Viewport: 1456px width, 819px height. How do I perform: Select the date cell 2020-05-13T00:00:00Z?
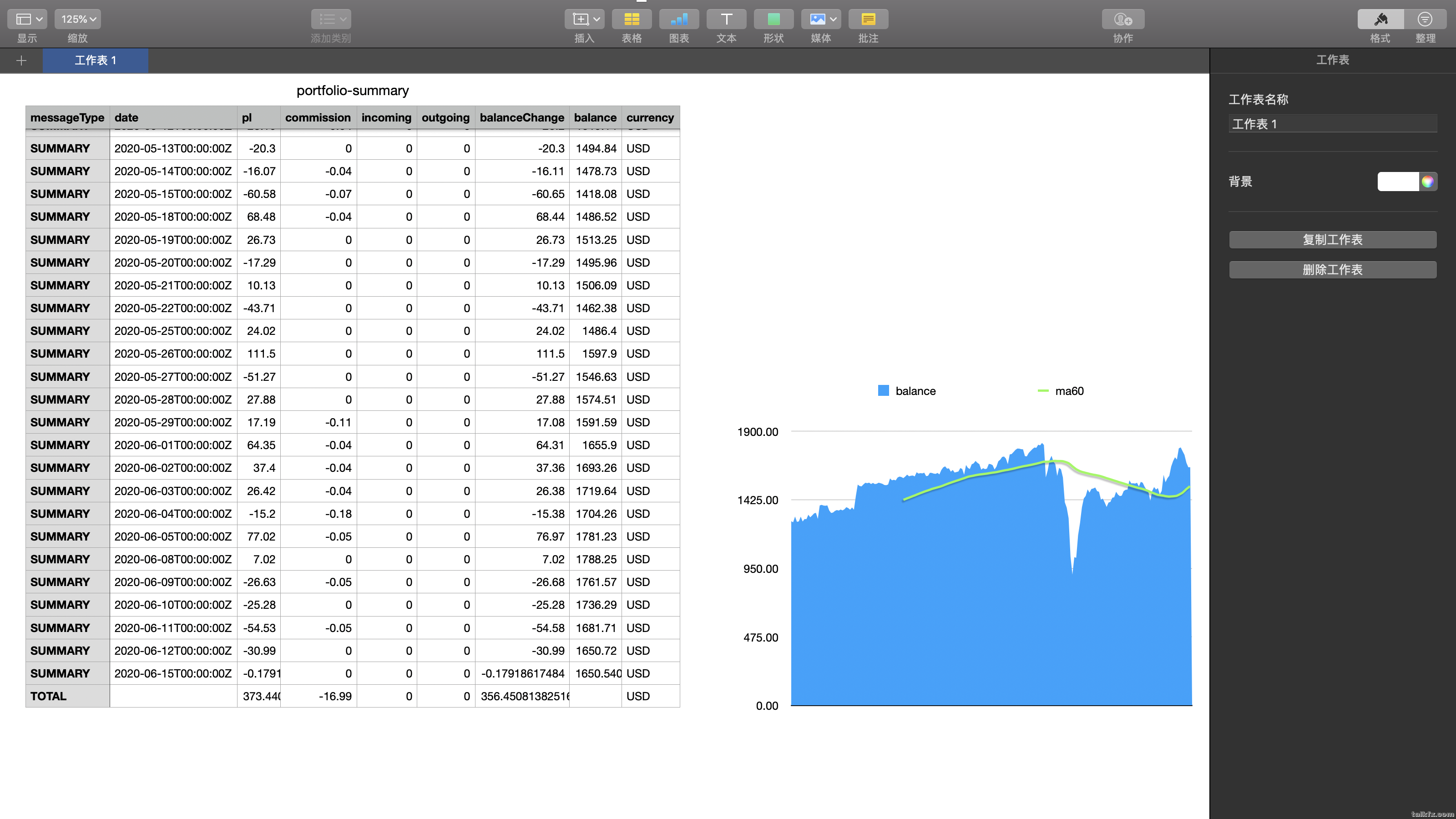(173, 149)
